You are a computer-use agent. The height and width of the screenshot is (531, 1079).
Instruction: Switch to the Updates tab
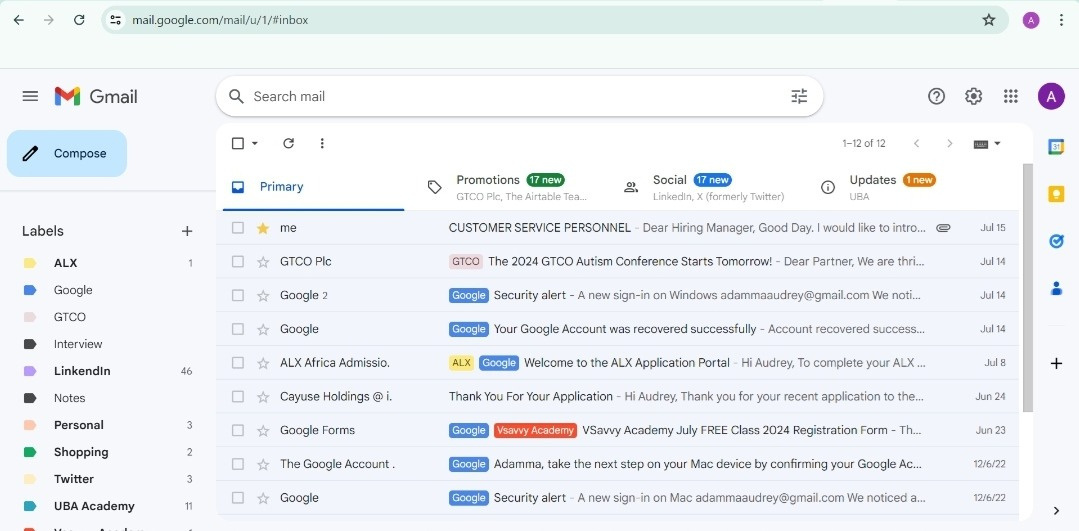(905, 186)
